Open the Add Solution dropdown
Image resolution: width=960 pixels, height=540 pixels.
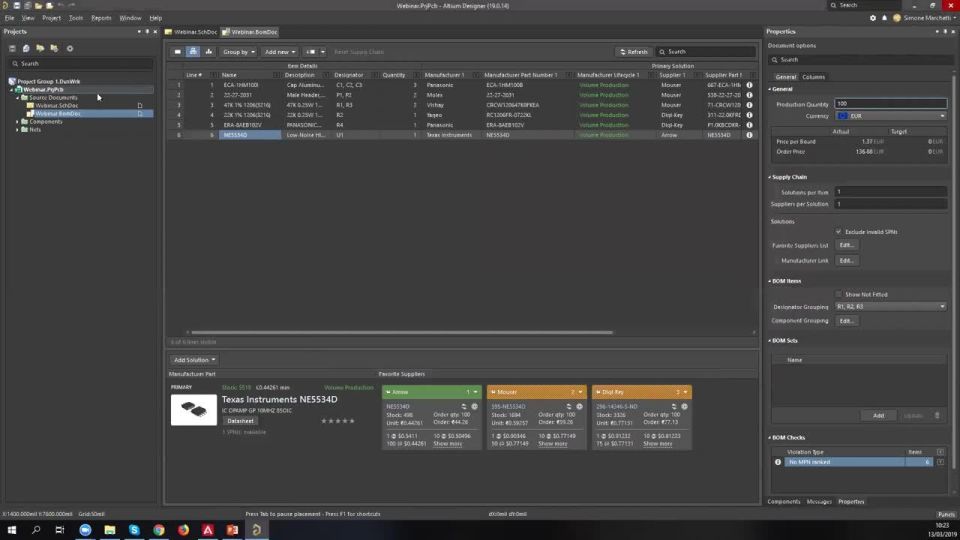[x=194, y=360]
